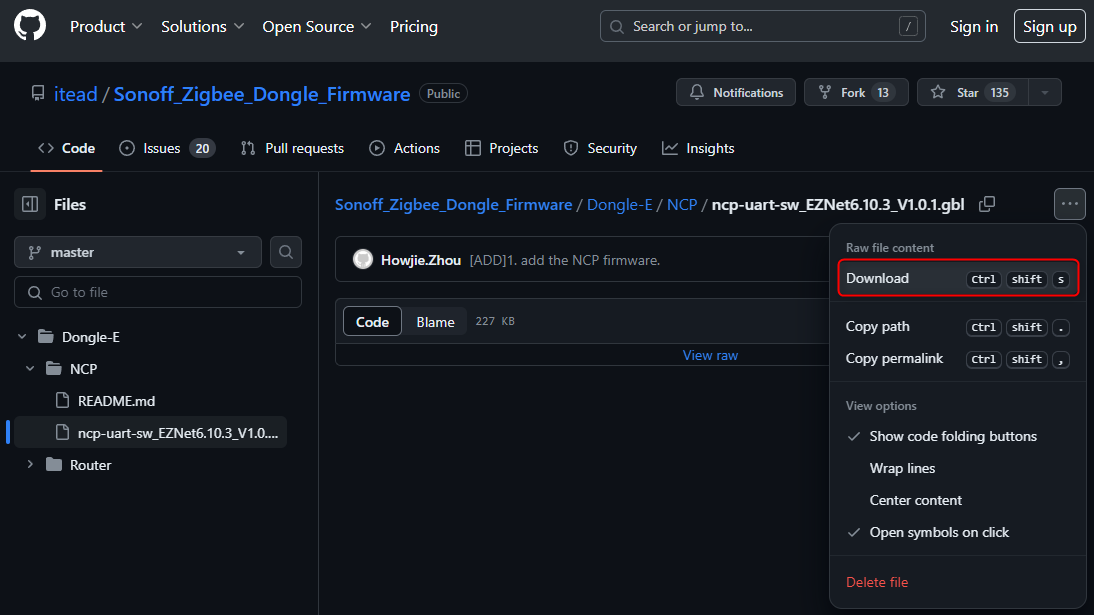Collapse the file tree side panel icon
The width and height of the screenshot is (1094, 615).
(x=30, y=204)
